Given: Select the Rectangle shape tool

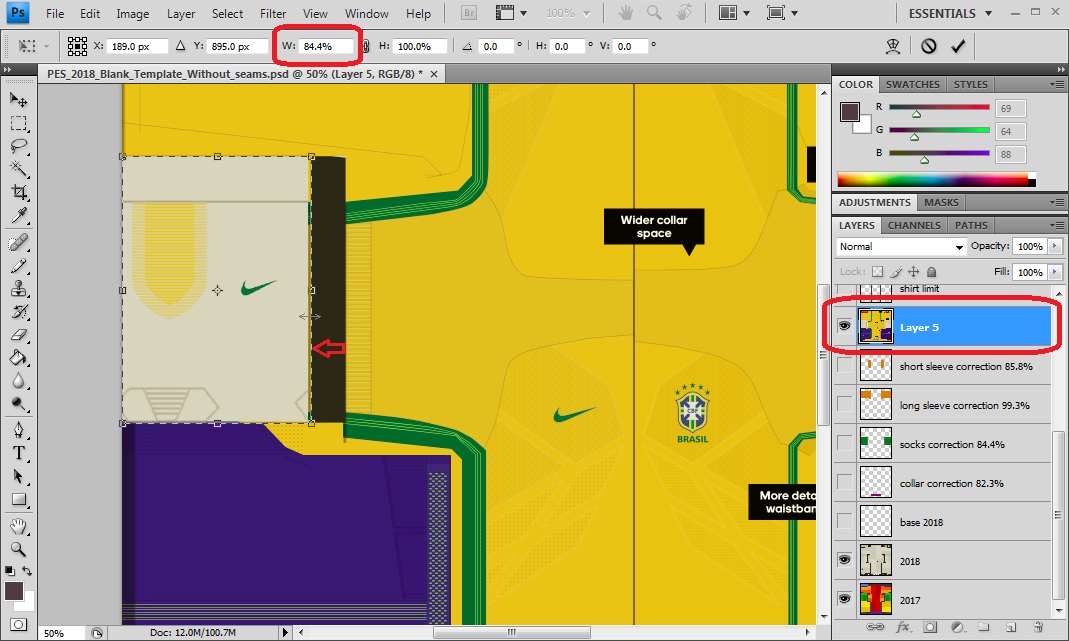Looking at the screenshot, I should pyautogui.click(x=18, y=500).
